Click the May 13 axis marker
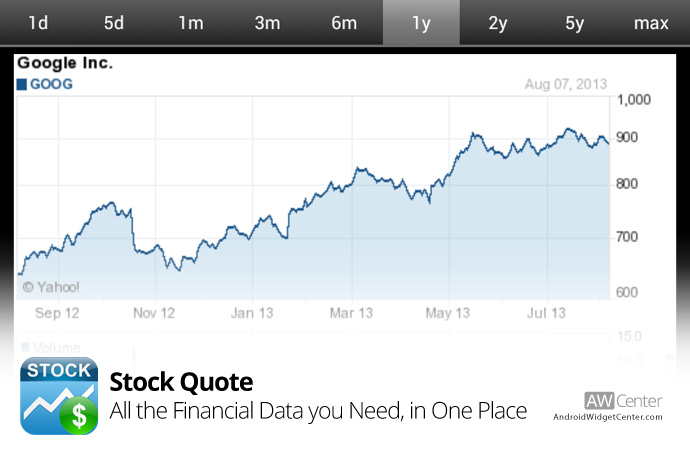Viewport: 690px width, 450px height. tap(449, 313)
